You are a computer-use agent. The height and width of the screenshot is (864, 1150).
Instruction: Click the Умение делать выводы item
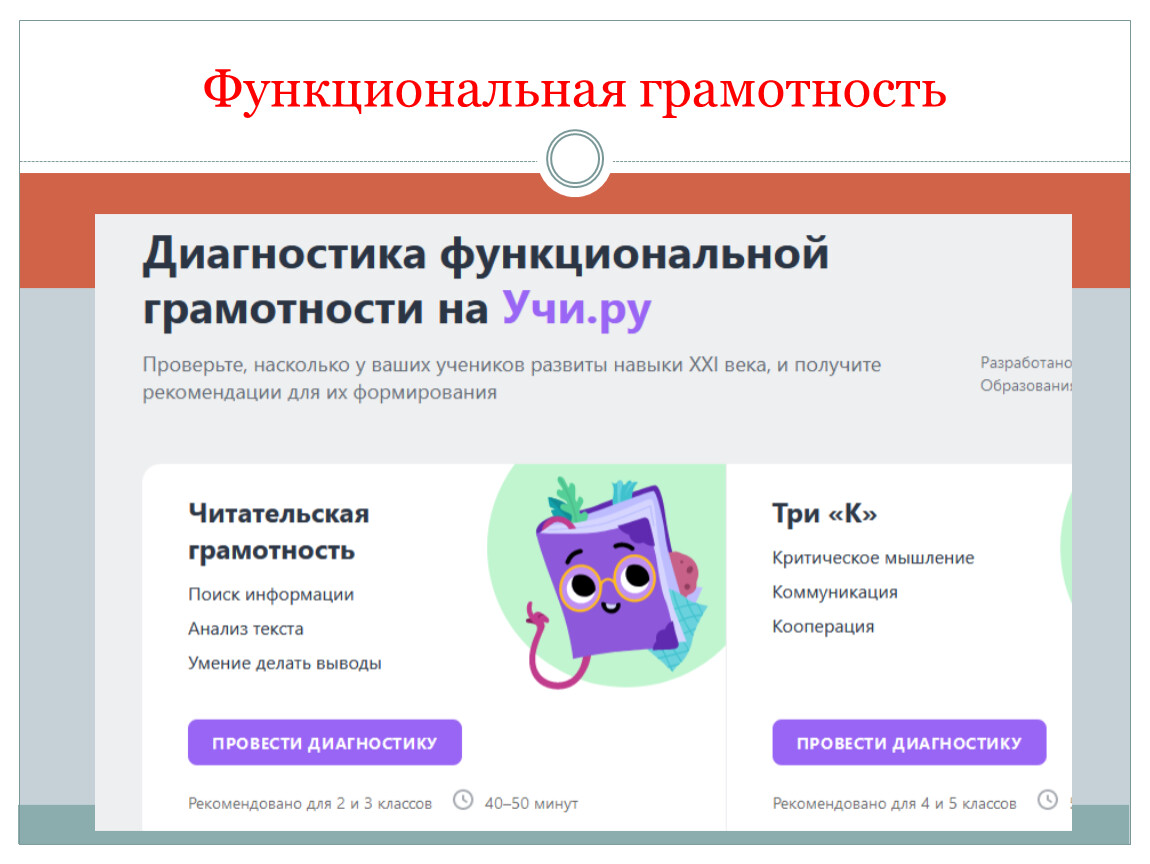click(x=285, y=663)
